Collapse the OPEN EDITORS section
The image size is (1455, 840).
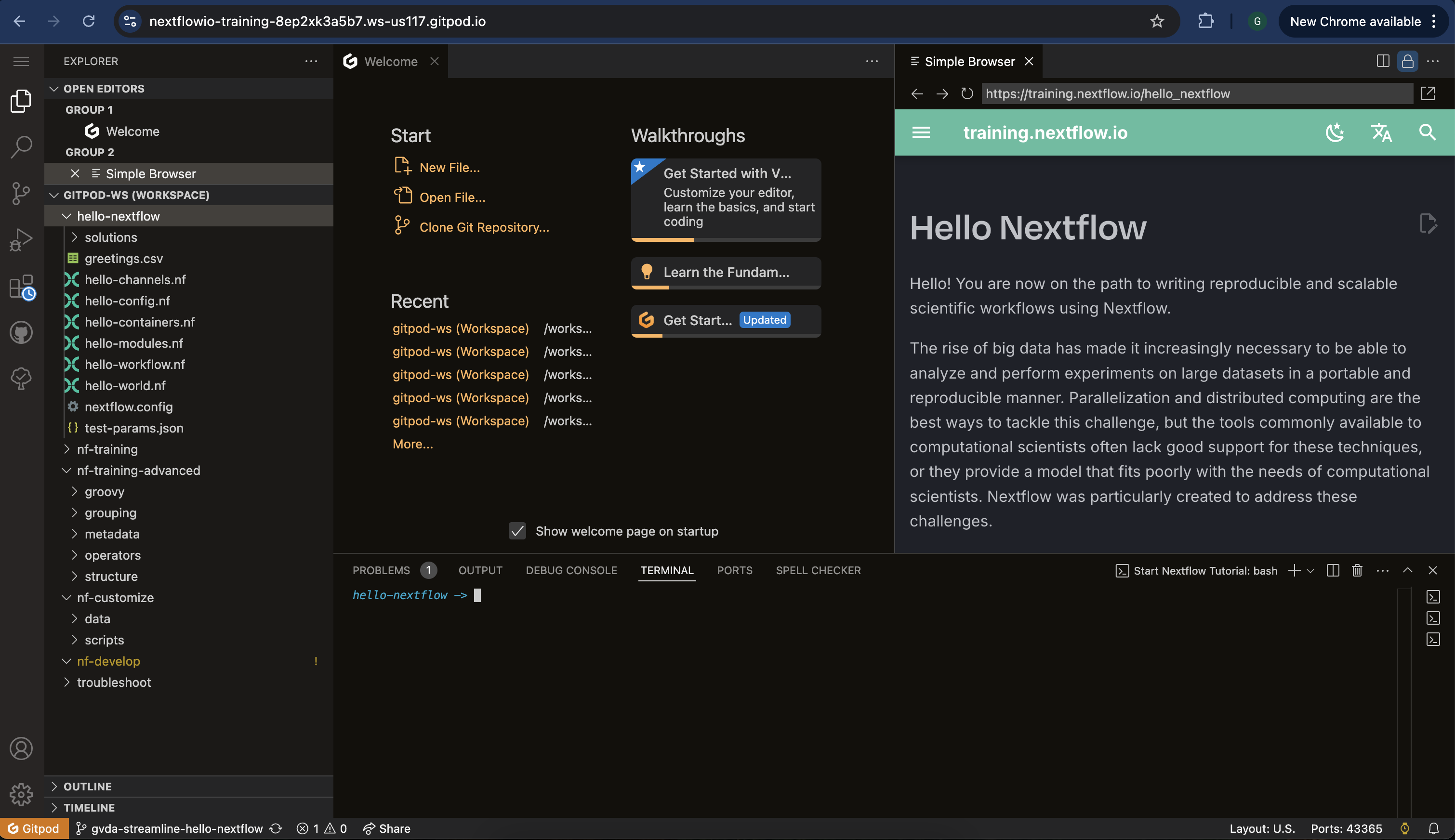coord(189,89)
